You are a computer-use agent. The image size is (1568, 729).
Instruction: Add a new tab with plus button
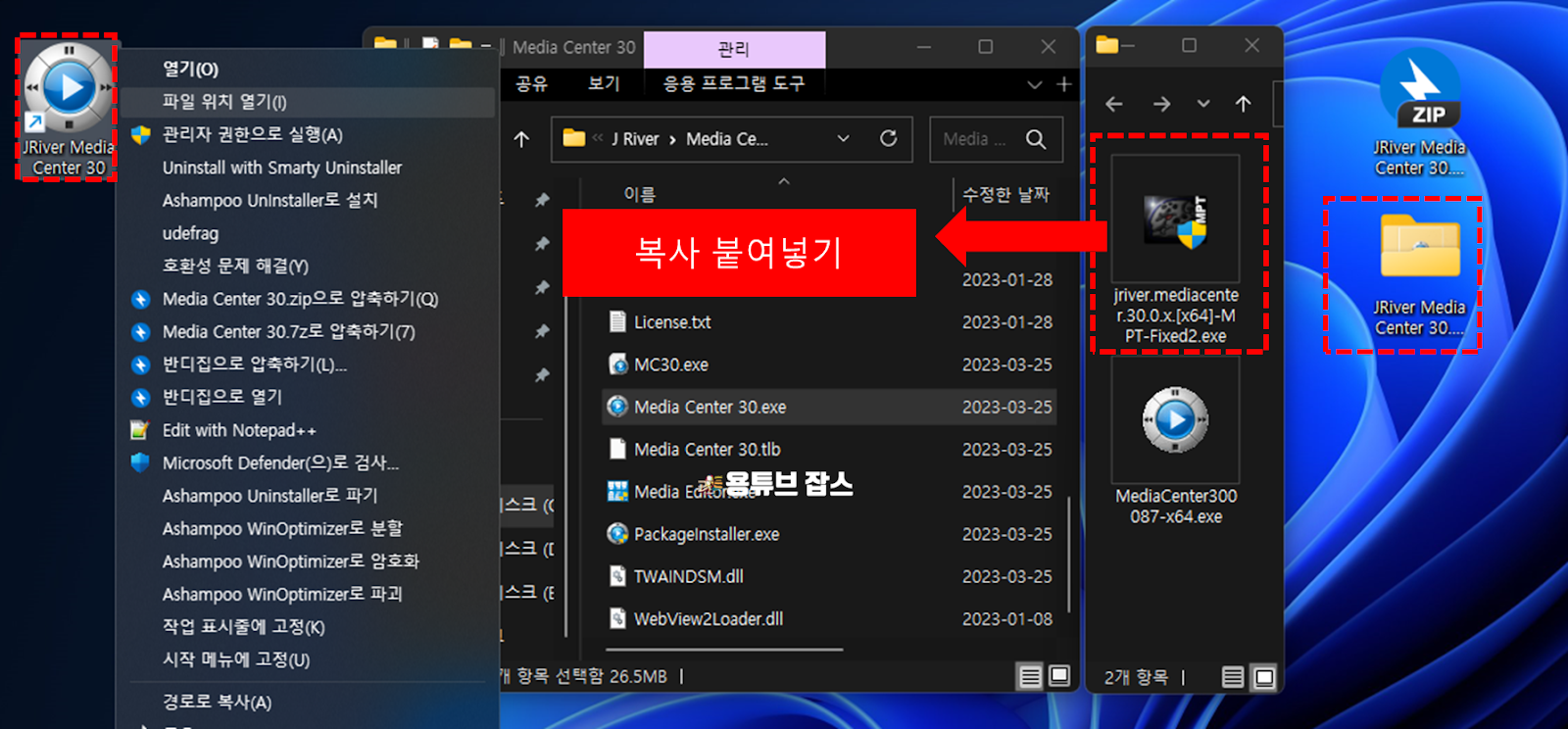(1064, 85)
